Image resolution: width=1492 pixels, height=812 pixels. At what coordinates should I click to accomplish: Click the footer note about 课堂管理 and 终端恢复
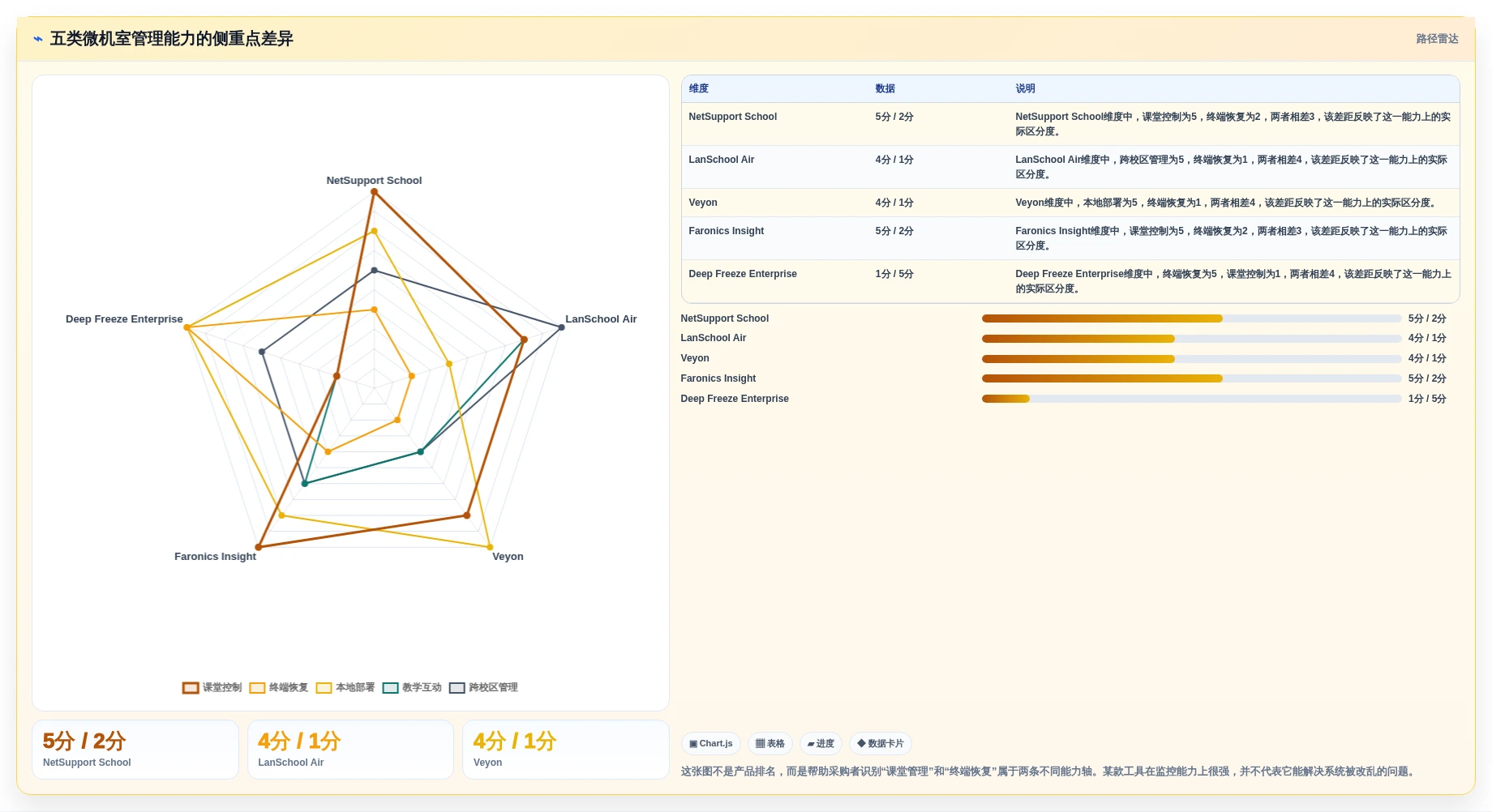pyautogui.click(x=1050, y=771)
